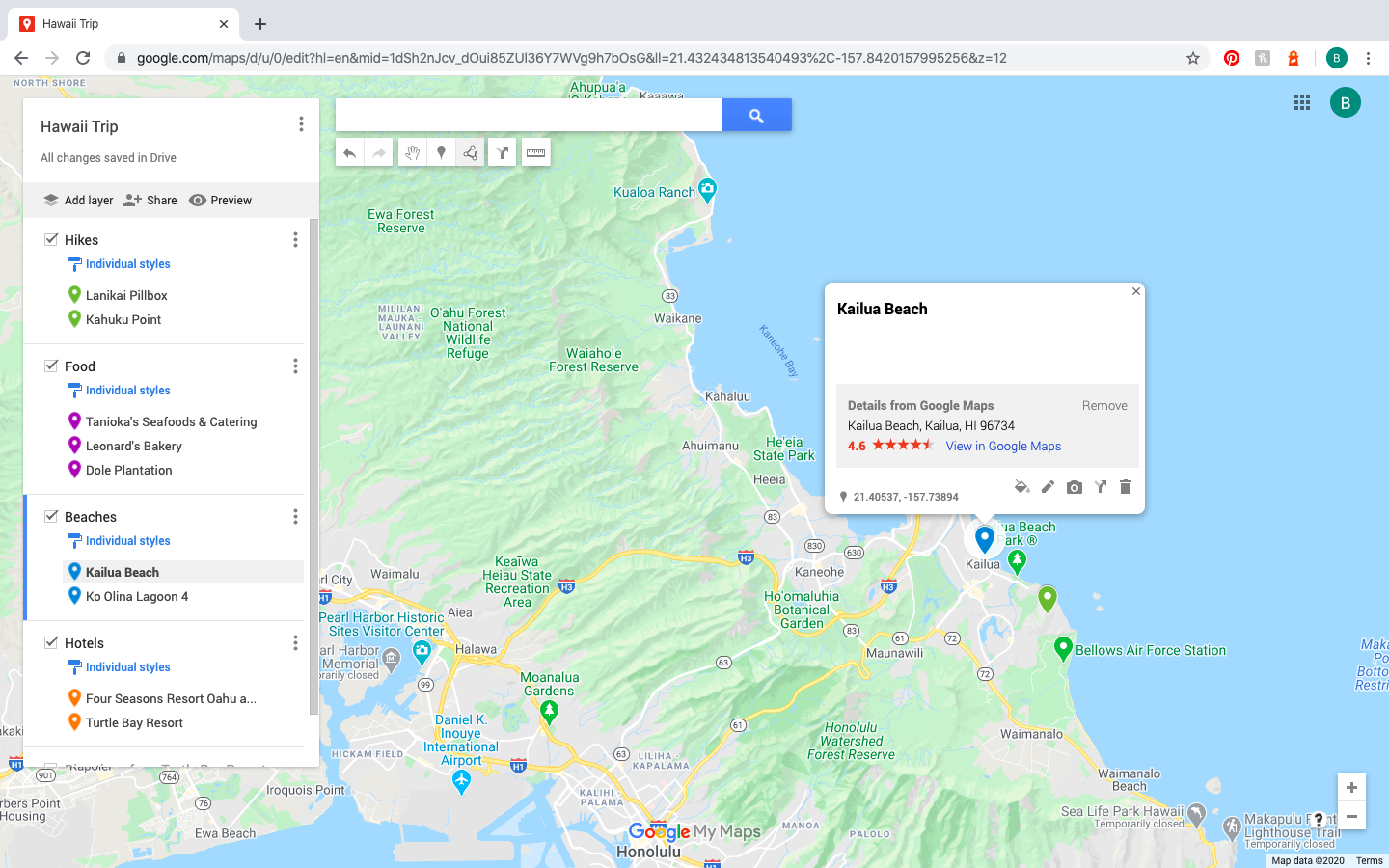Uncheck the Food layer checkbox
Screen dimensions: 1389x868
51,366
